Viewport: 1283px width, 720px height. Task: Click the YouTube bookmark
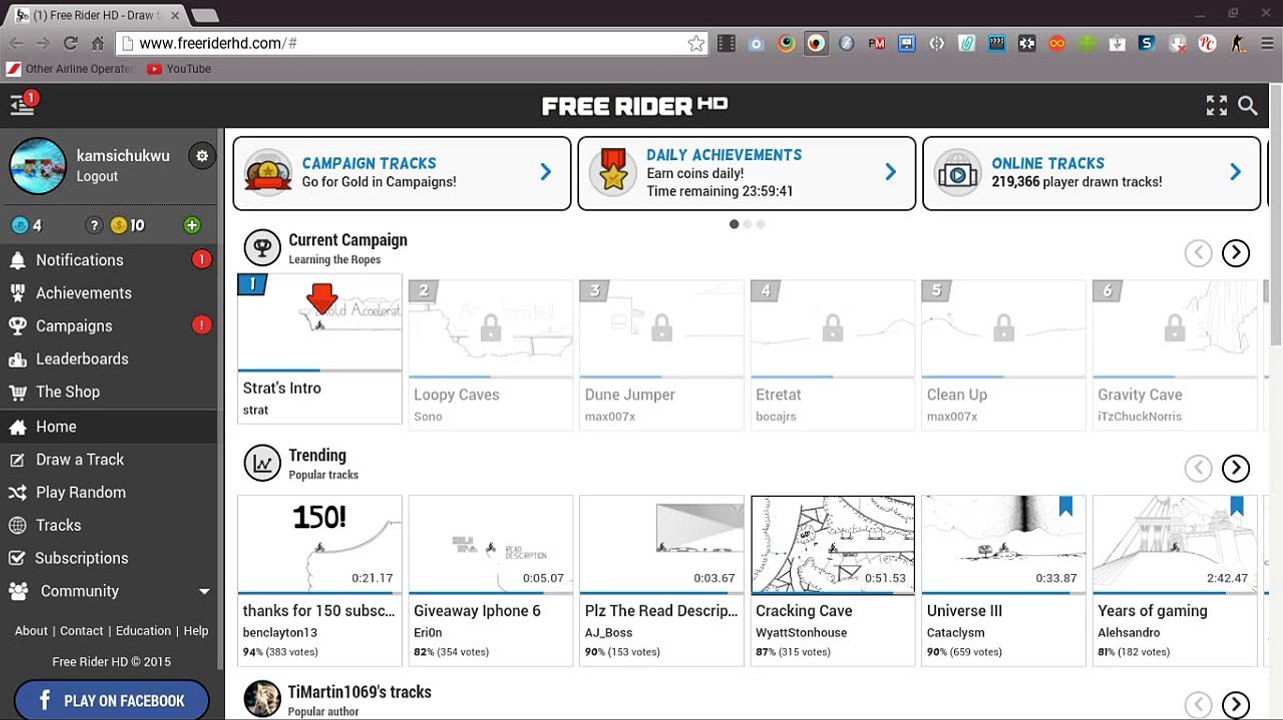pos(179,69)
